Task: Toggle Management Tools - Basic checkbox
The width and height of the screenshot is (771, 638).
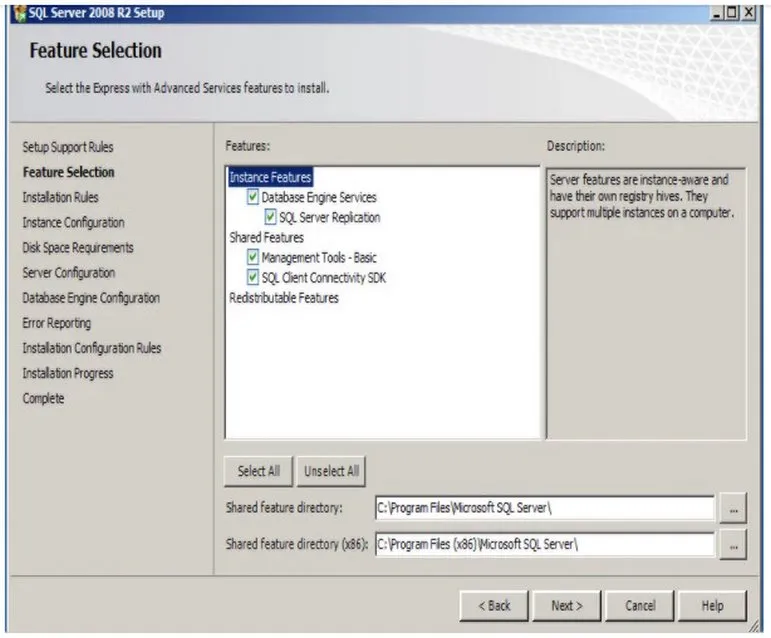Action: pyautogui.click(x=253, y=257)
